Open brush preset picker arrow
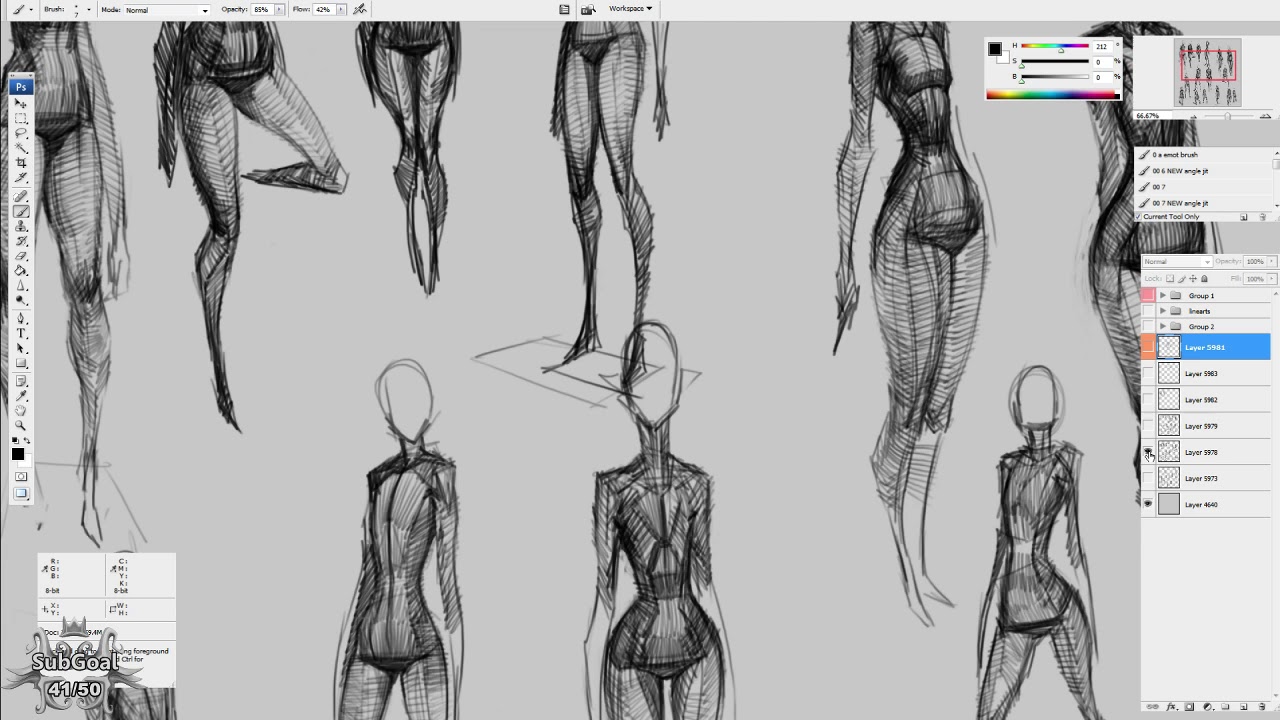This screenshot has height=720, width=1280. (88, 10)
